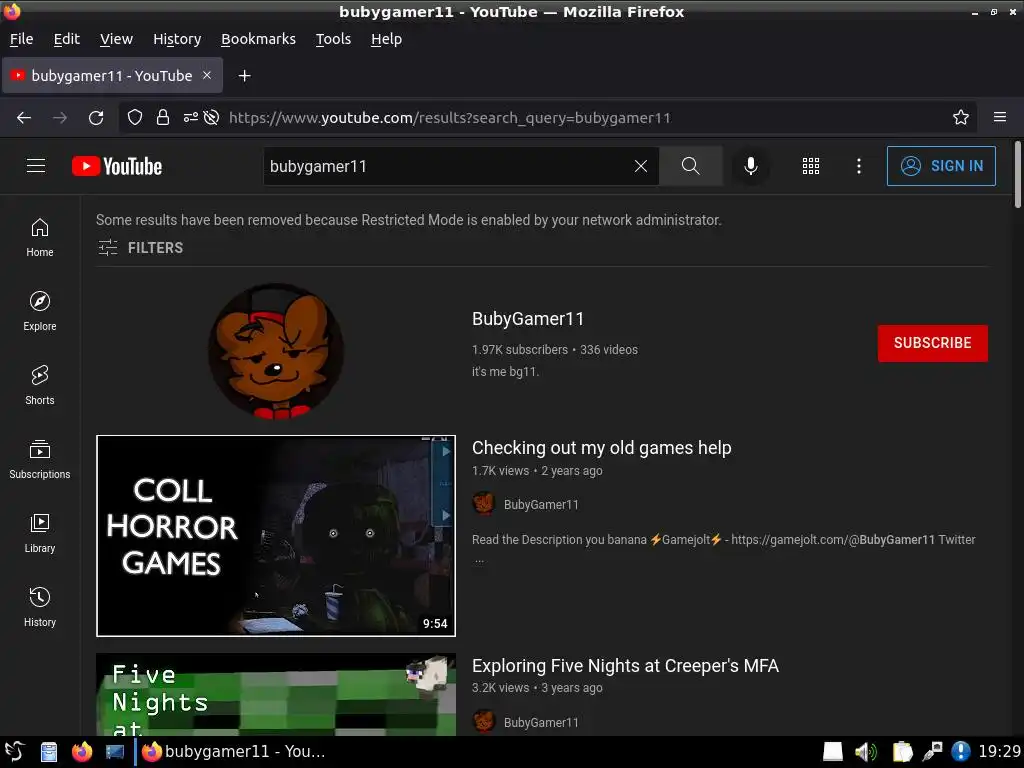Open a new tab with plus
Screen dimensions: 1024x768
[x=244, y=76]
